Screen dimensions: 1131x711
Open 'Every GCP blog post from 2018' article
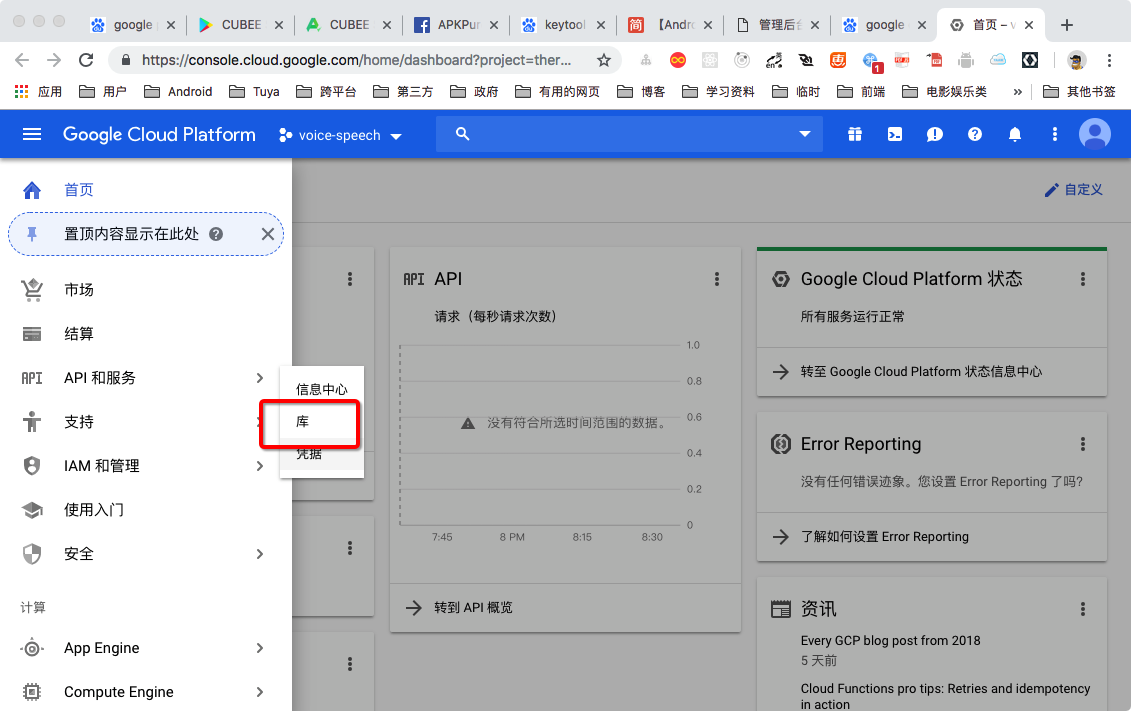[x=890, y=640]
